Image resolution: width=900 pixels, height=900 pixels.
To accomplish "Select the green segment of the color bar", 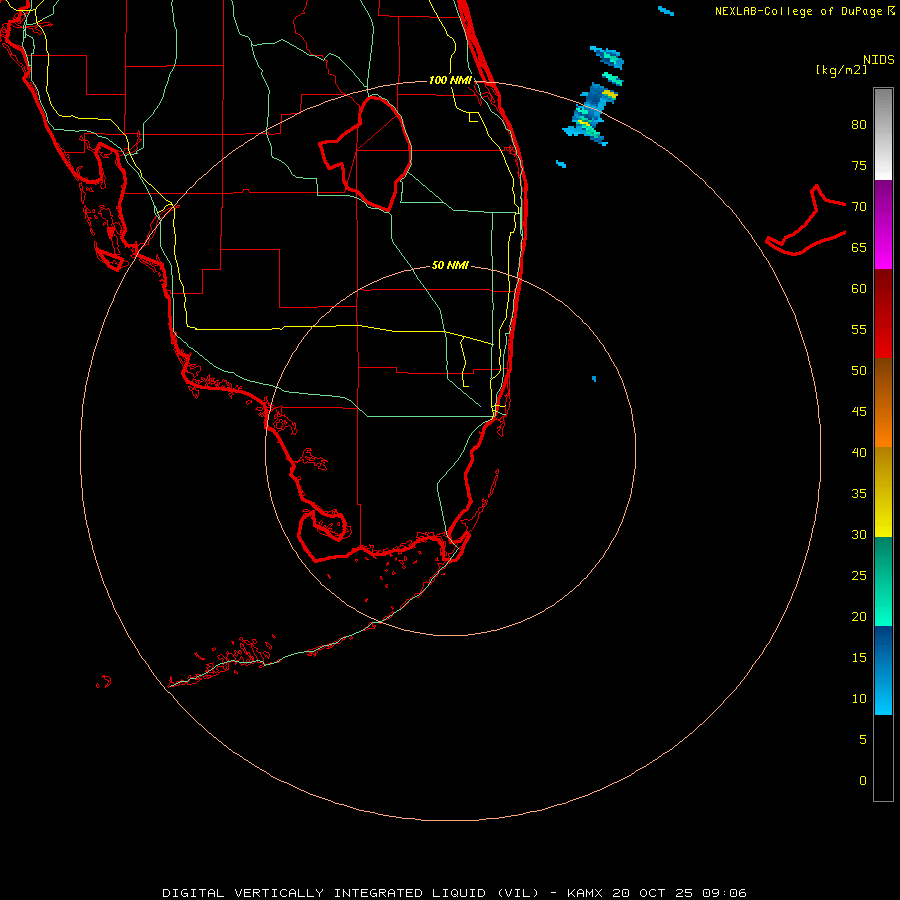I will [883, 581].
